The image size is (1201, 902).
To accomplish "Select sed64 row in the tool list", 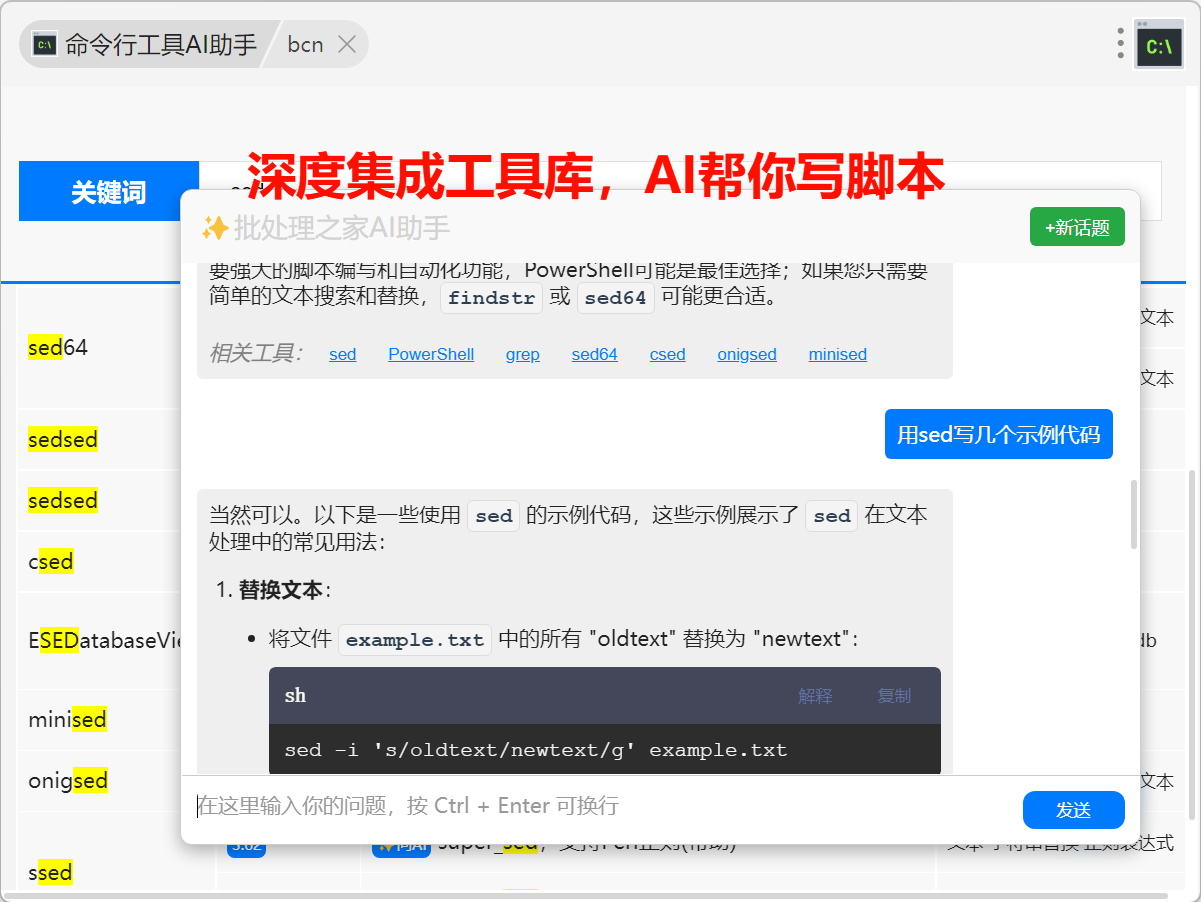I will (x=58, y=347).
